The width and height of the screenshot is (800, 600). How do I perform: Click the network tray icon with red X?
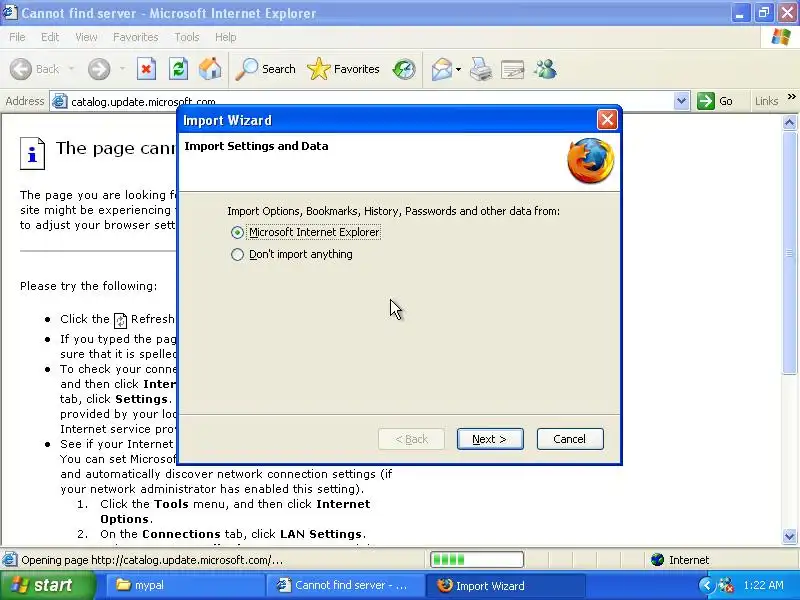[726, 585]
